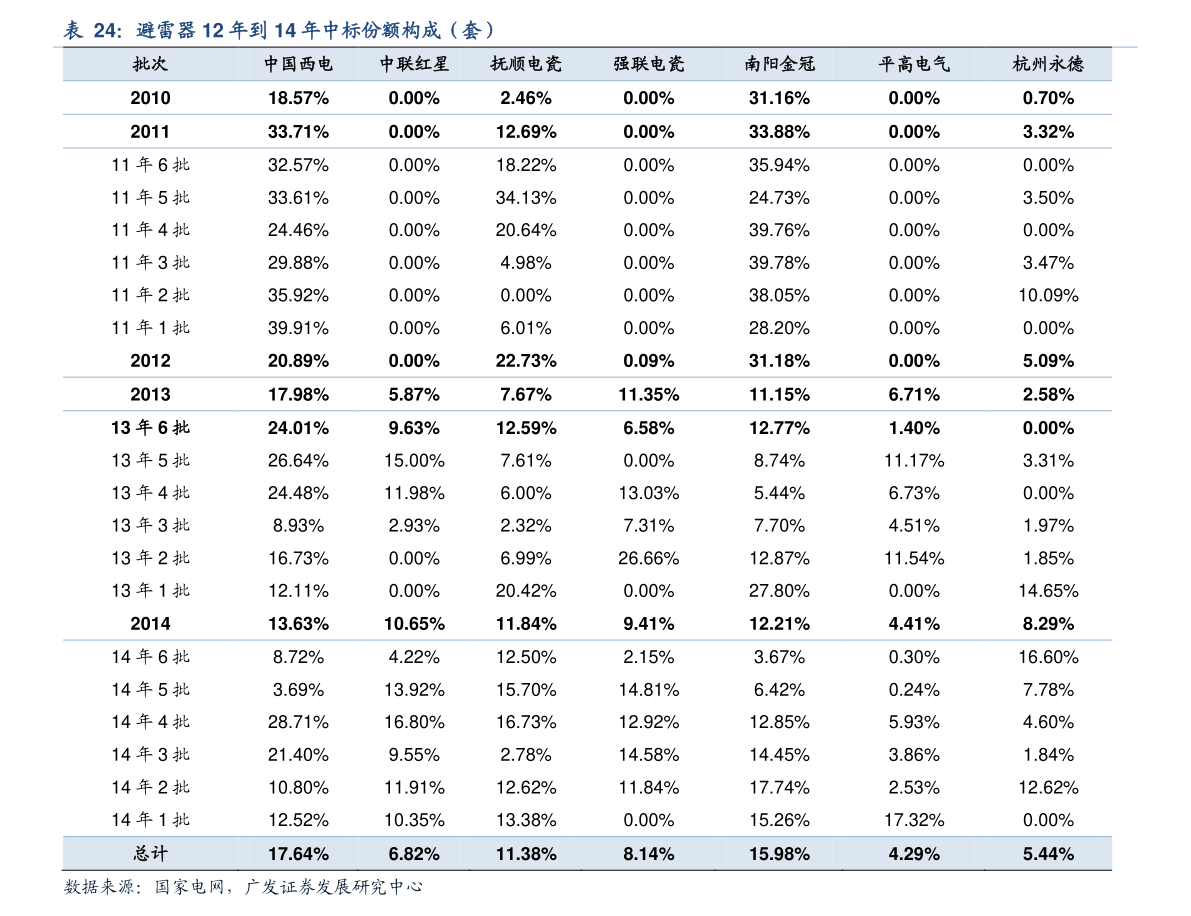The image size is (1191, 916).
Task: Select cell '10.09%' in the 11 年 2 批 row
Action: click(1048, 295)
